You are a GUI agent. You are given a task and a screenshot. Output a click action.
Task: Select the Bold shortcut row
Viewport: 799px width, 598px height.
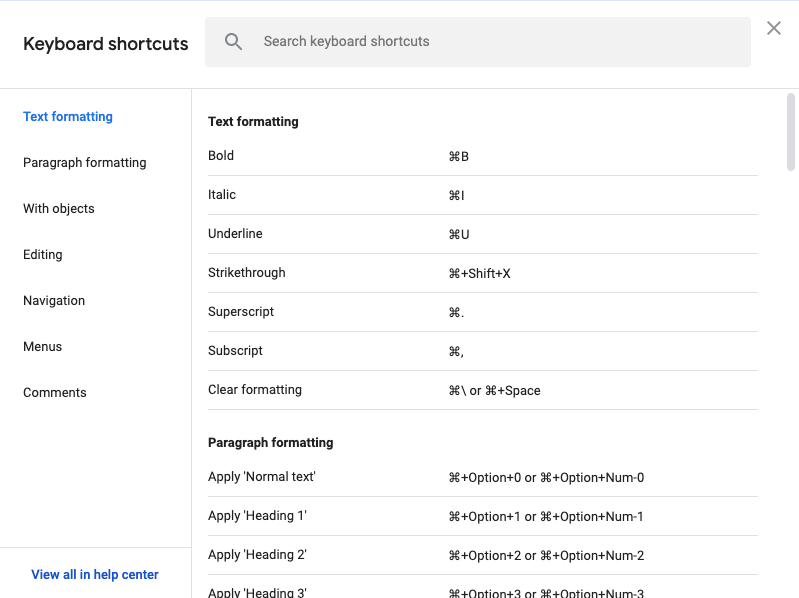pos(482,156)
